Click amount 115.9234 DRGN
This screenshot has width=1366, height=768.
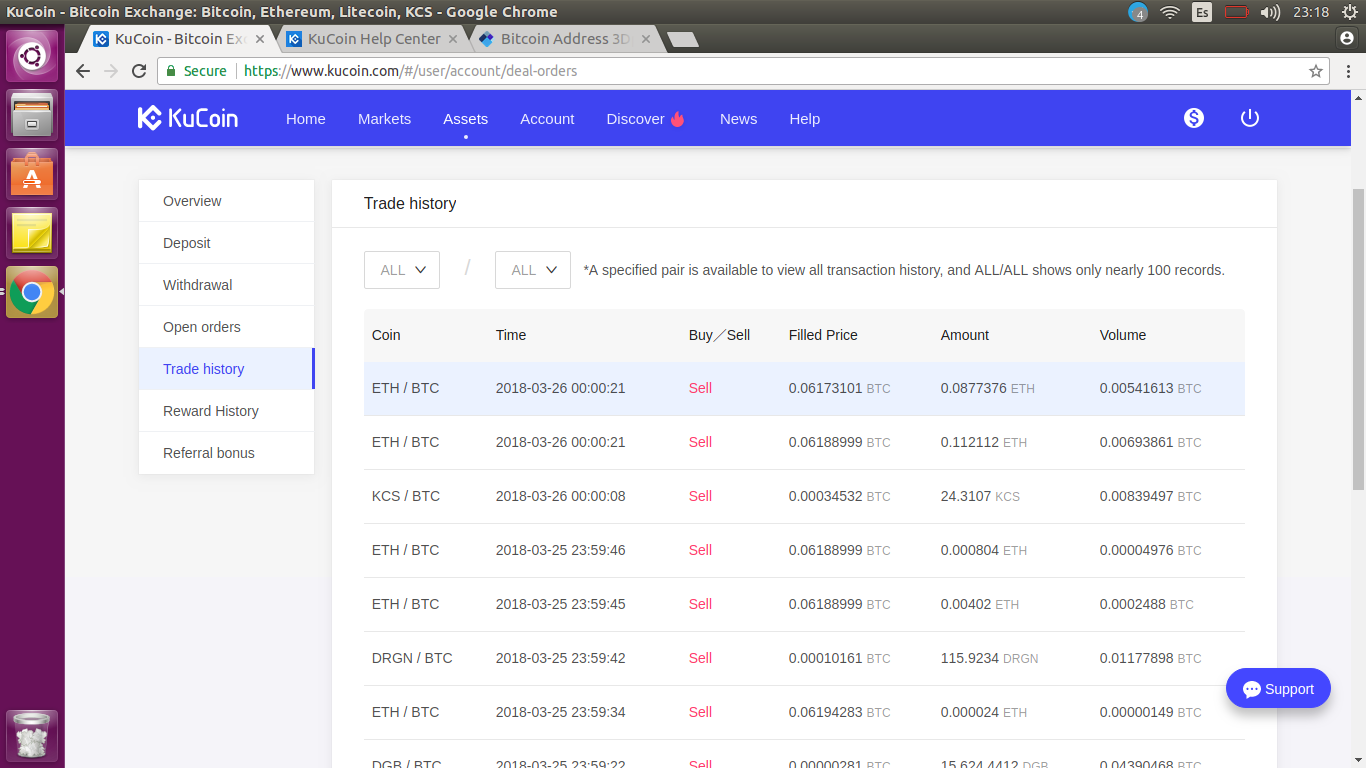[989, 658]
